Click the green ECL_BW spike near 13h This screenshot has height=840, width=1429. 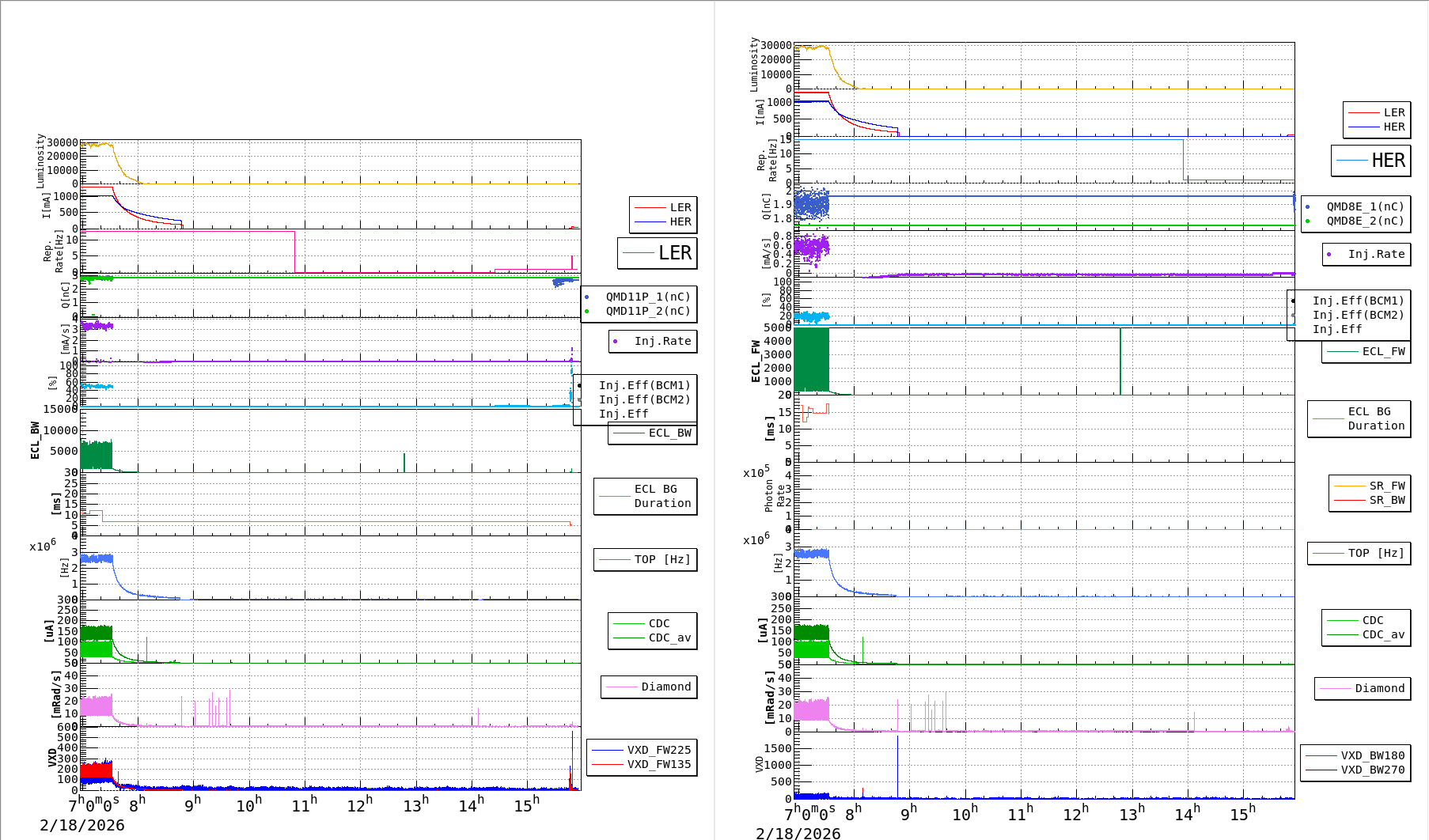click(404, 462)
